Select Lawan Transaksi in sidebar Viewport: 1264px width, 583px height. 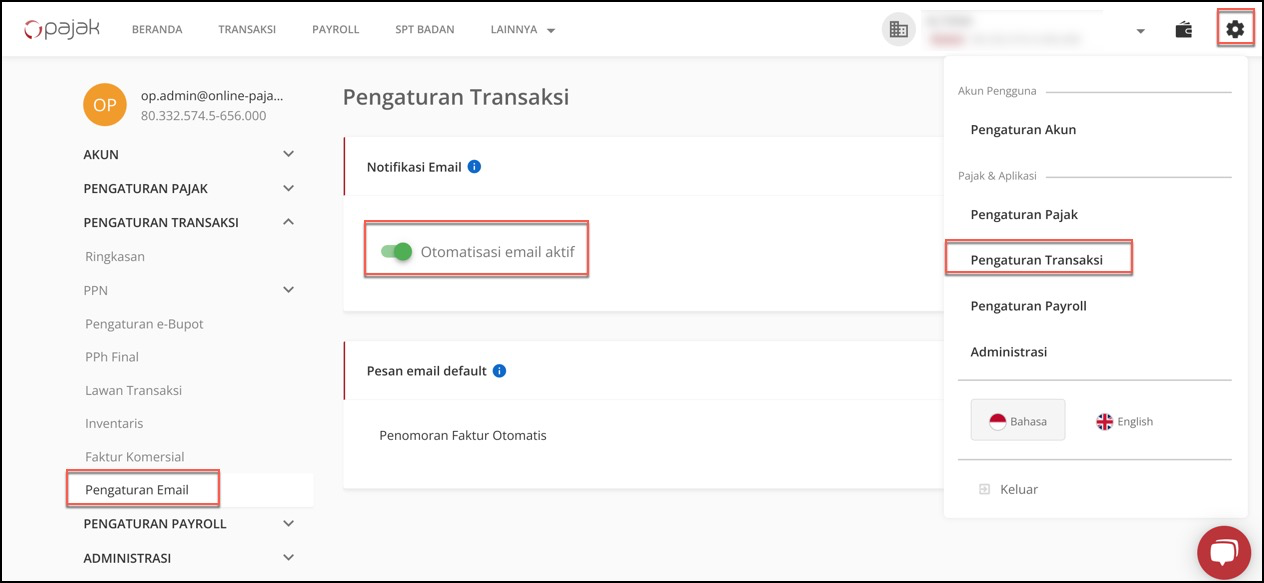[133, 390]
